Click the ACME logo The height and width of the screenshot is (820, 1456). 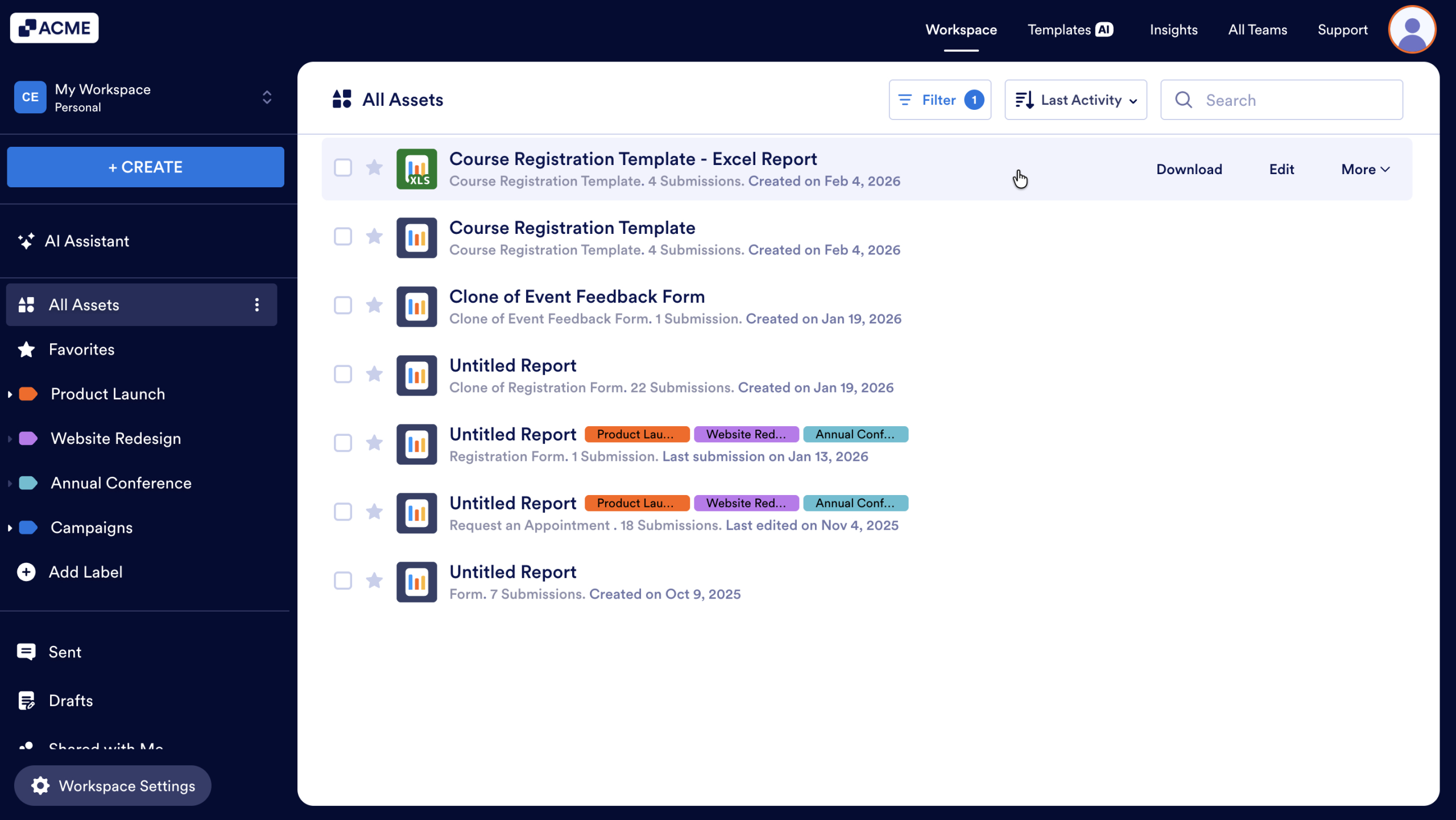click(54, 27)
